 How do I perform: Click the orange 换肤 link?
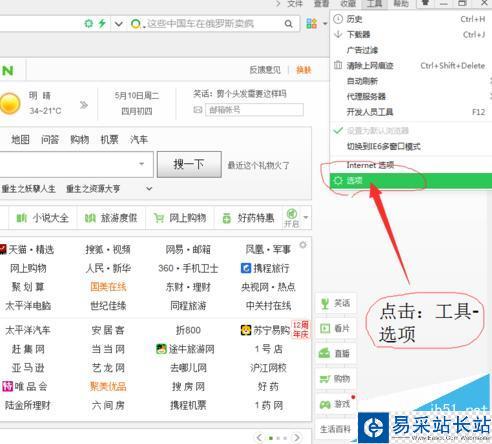[304, 70]
